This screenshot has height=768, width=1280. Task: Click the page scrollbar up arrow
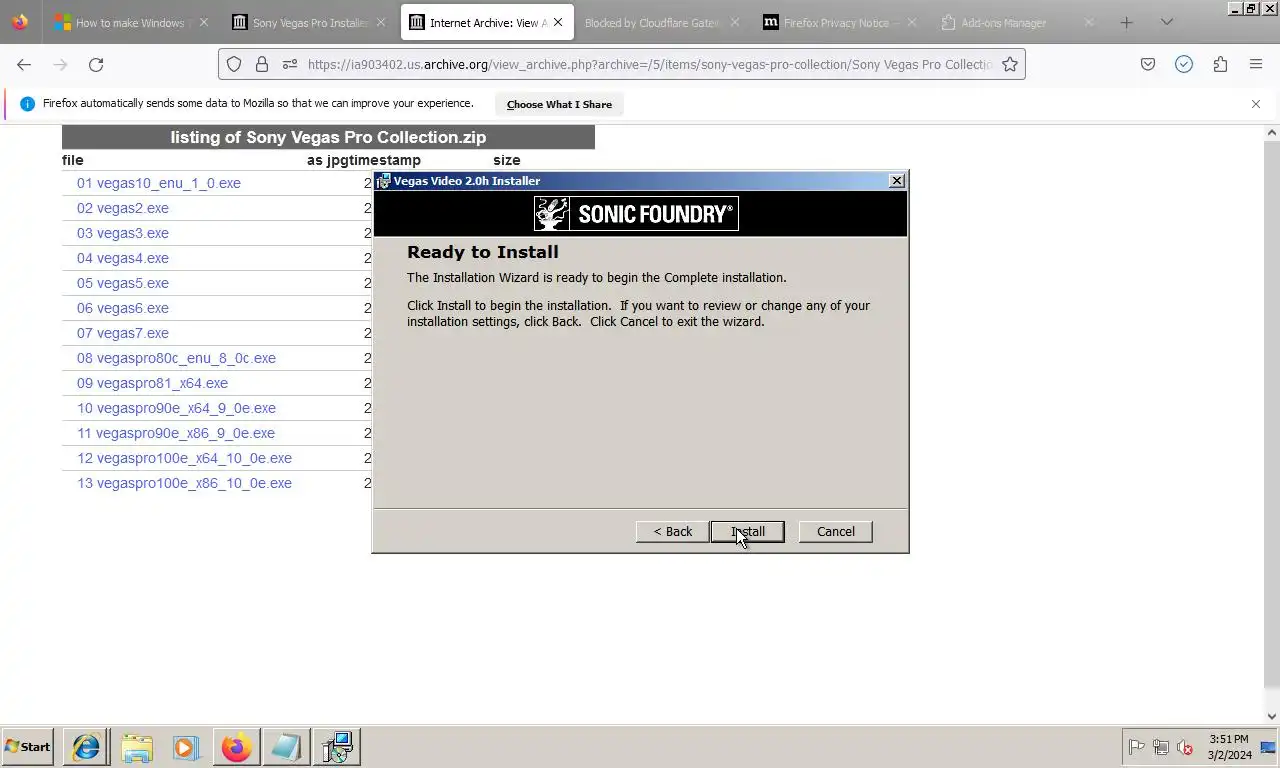tap(1272, 132)
